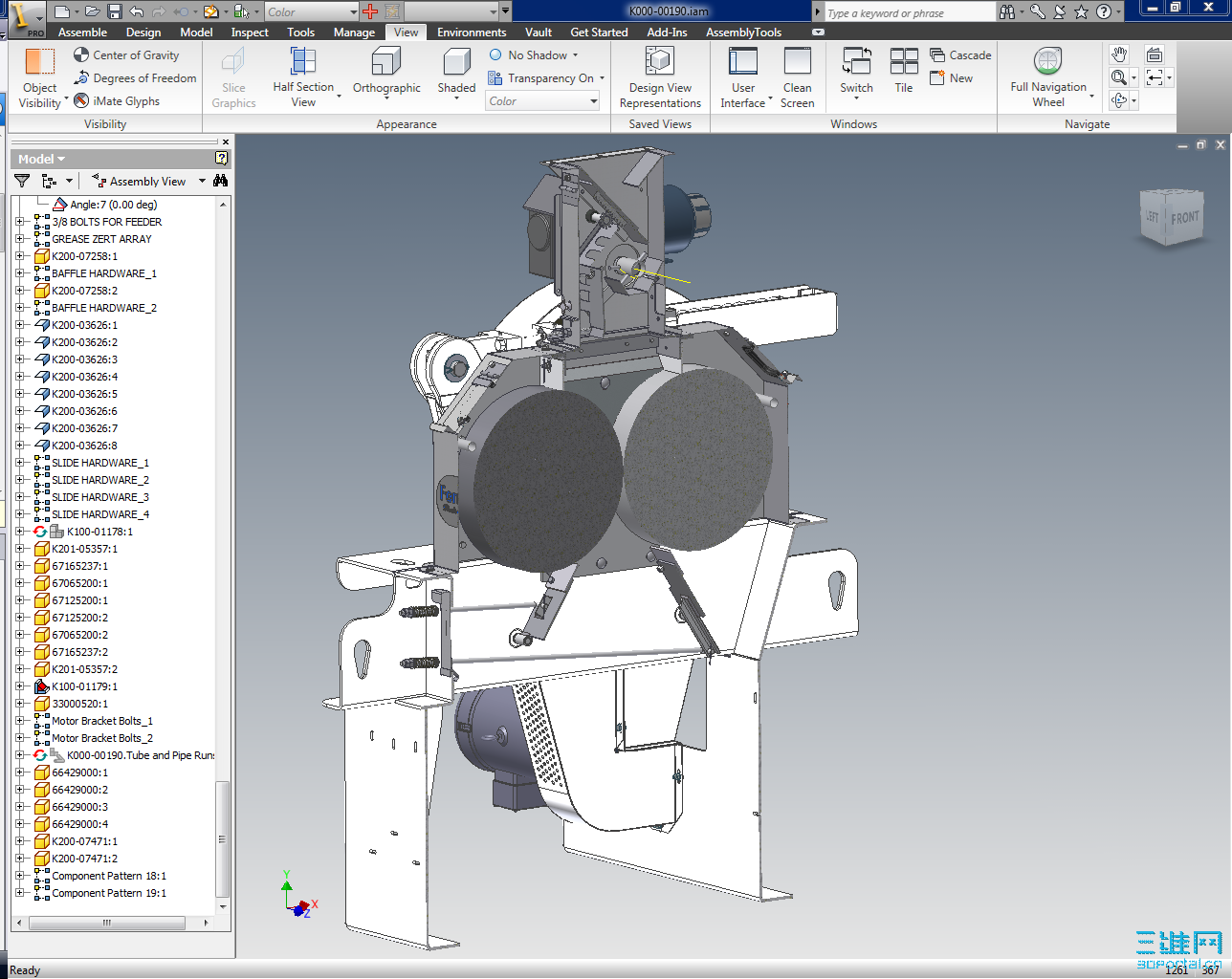
Task: Open the browser filter funnel icon
Action: 21,181
